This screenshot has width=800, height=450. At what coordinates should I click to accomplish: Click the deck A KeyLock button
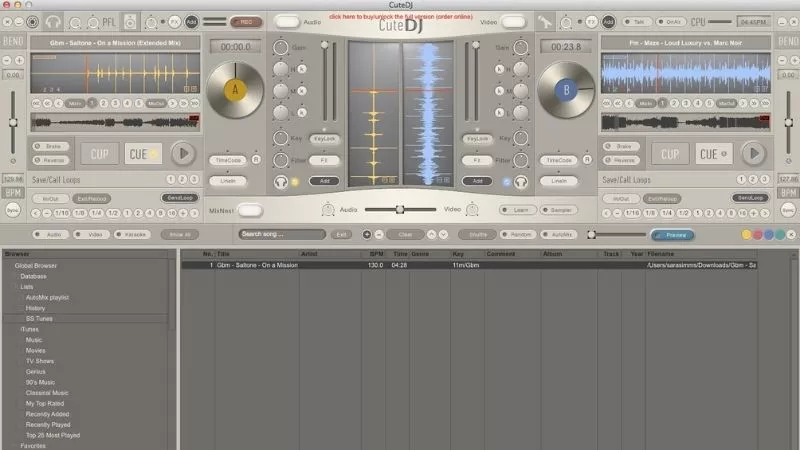tap(324, 138)
